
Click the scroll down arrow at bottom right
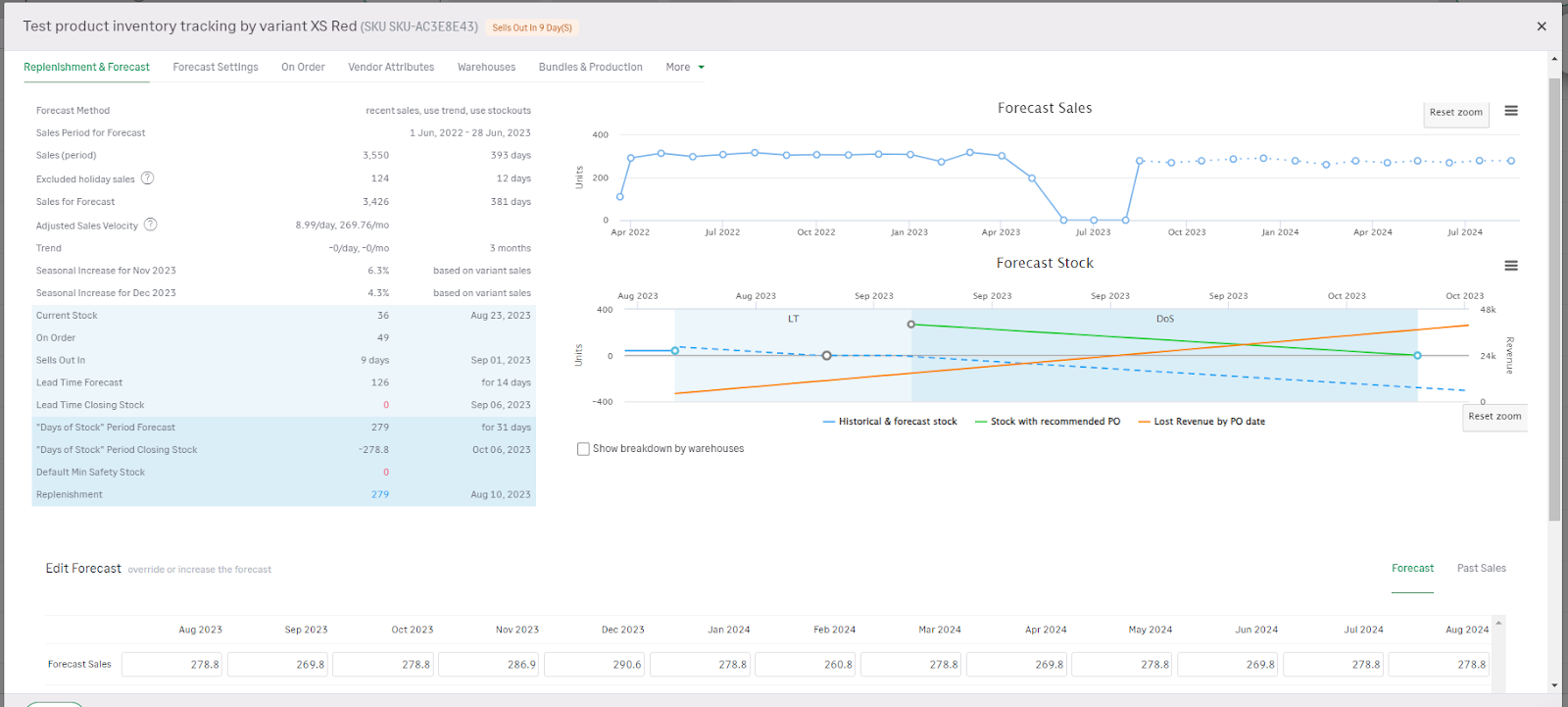1554,685
